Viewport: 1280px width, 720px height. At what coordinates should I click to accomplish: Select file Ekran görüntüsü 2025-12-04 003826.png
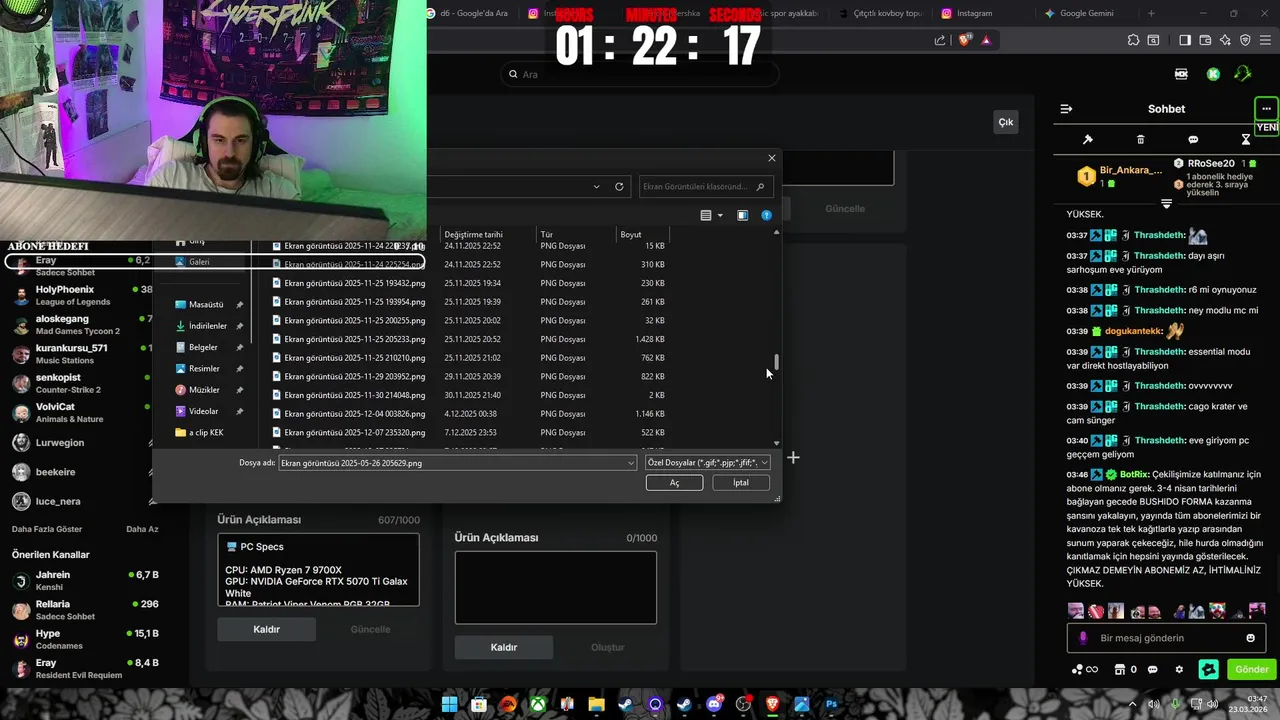tap(354, 414)
